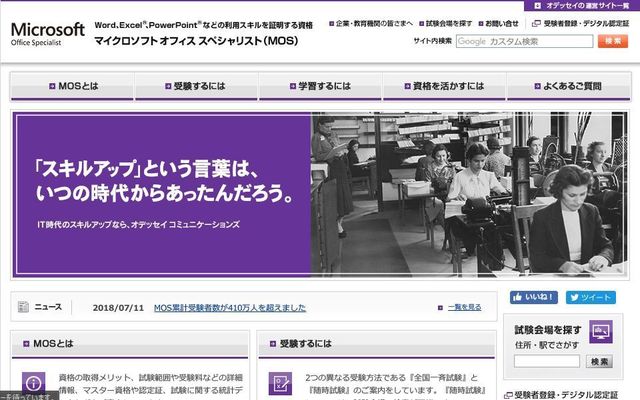
Task: Click the マイクロソフト オフィス スペシャリスト(MOS) title
Action: tap(196, 41)
